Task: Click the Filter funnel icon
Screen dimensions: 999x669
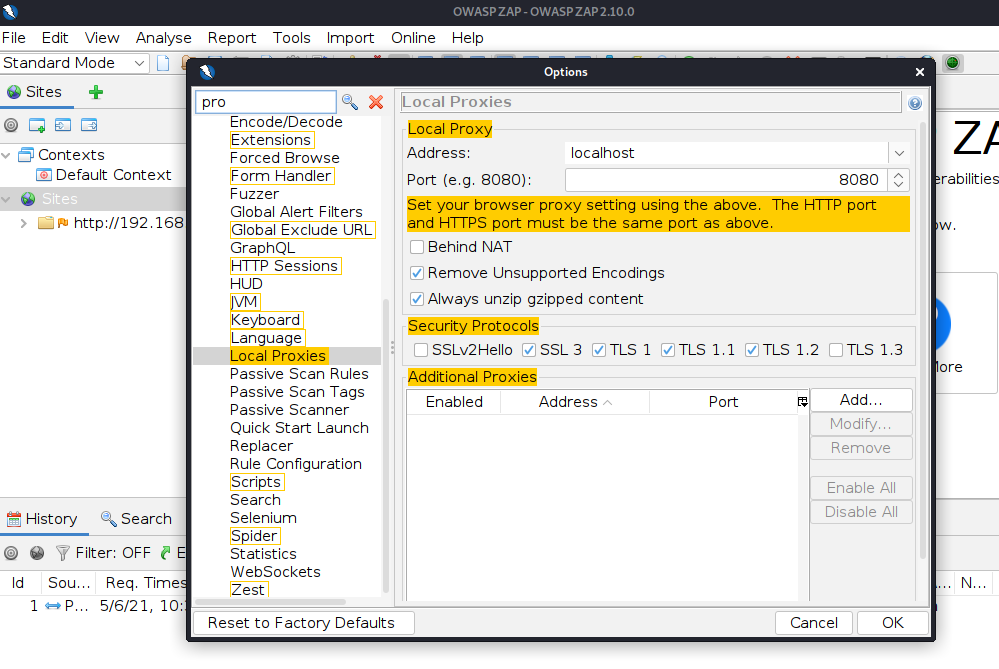Action: pos(62,553)
